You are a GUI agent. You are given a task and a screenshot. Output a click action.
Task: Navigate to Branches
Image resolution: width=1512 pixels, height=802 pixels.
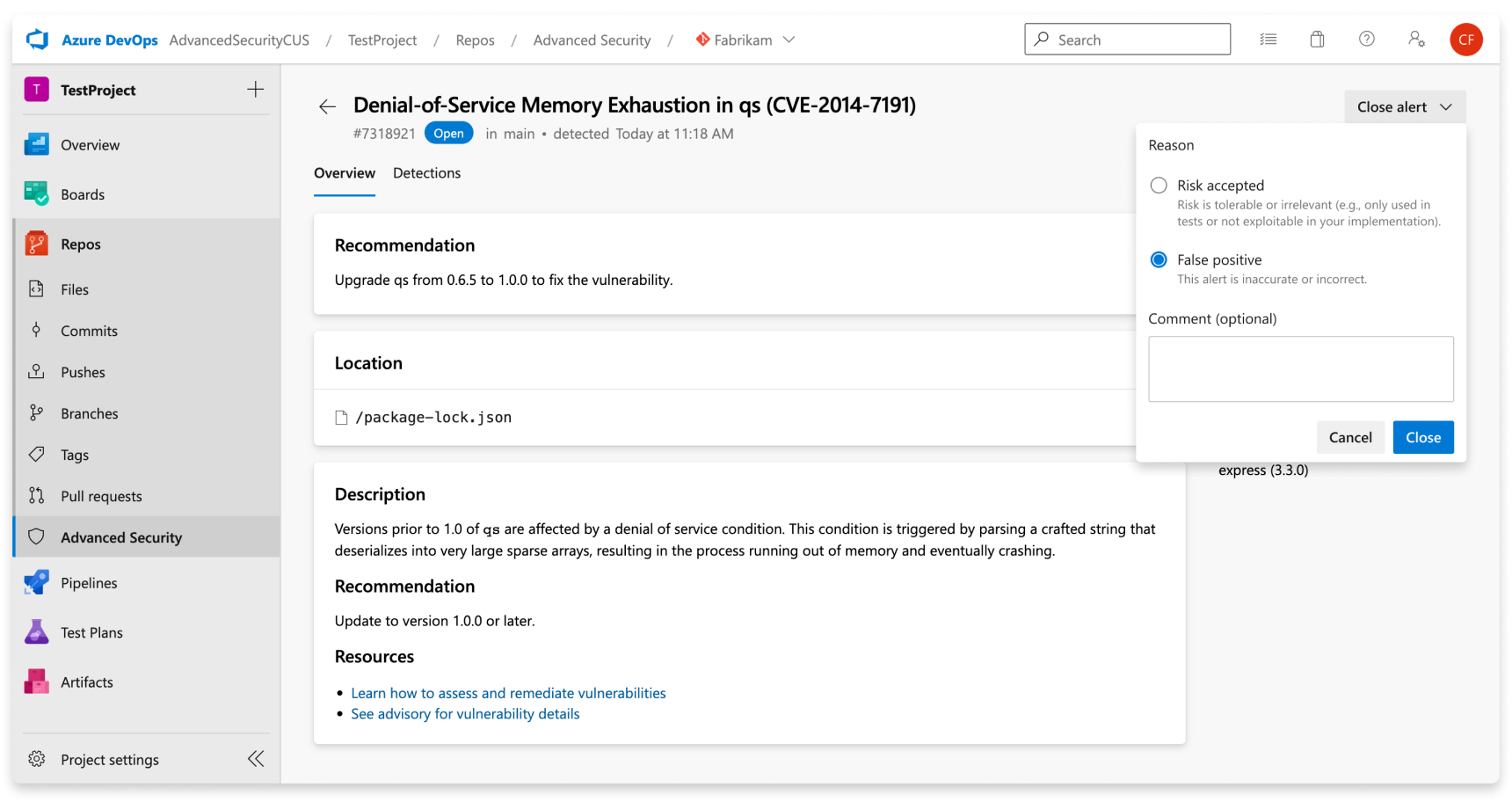[x=89, y=412]
